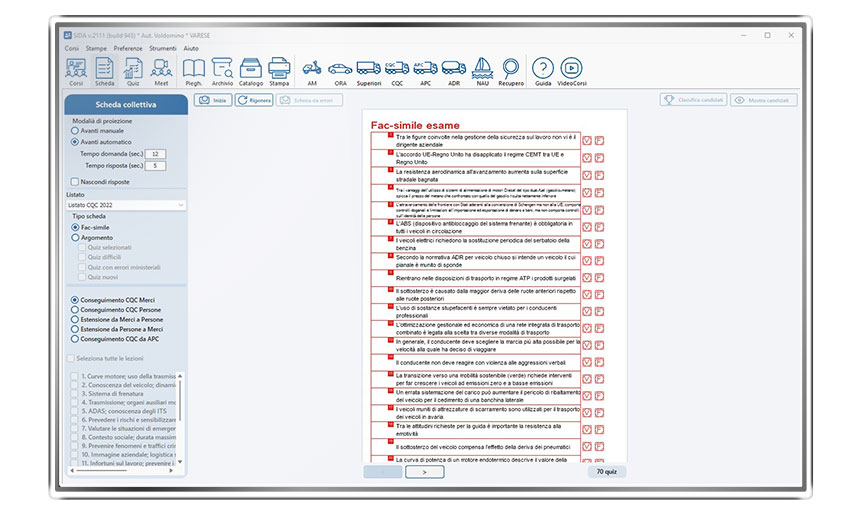Click the Tempo domanda seconds field

(x=156, y=154)
